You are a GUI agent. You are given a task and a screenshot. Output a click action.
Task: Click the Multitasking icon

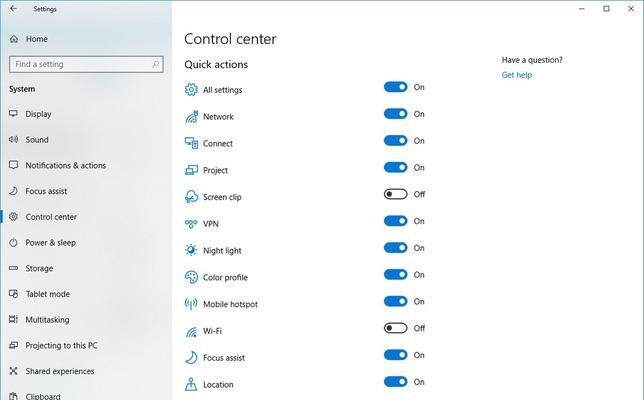(14, 319)
